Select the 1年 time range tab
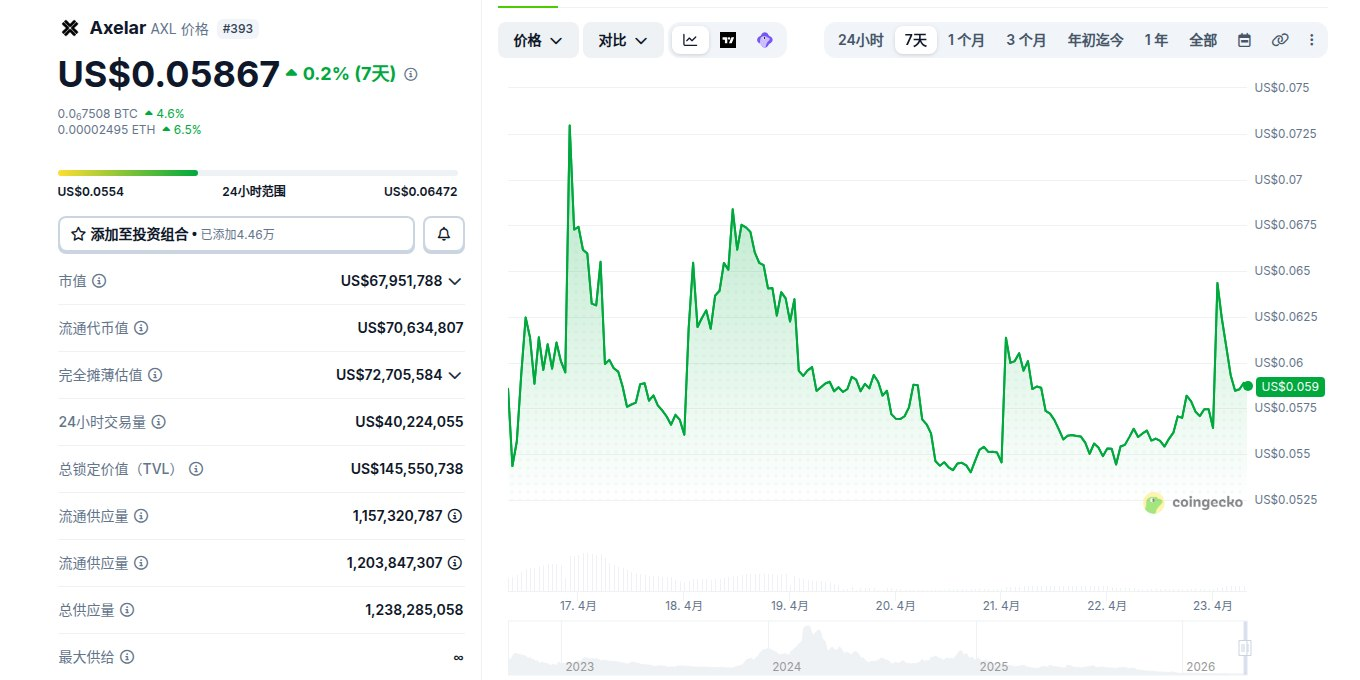The width and height of the screenshot is (1360, 680). coord(1156,40)
